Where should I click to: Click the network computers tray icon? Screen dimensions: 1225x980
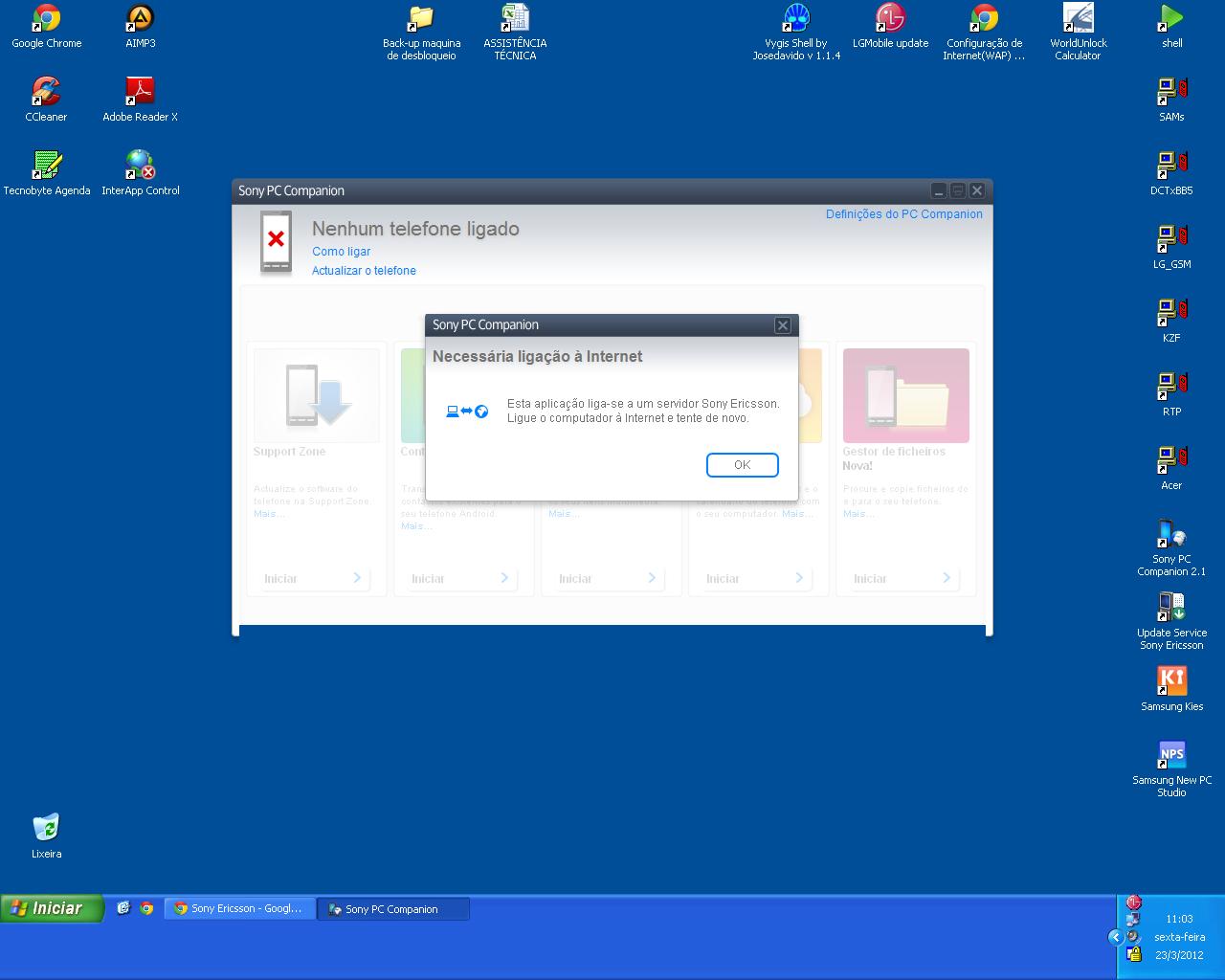pyautogui.click(x=1134, y=920)
